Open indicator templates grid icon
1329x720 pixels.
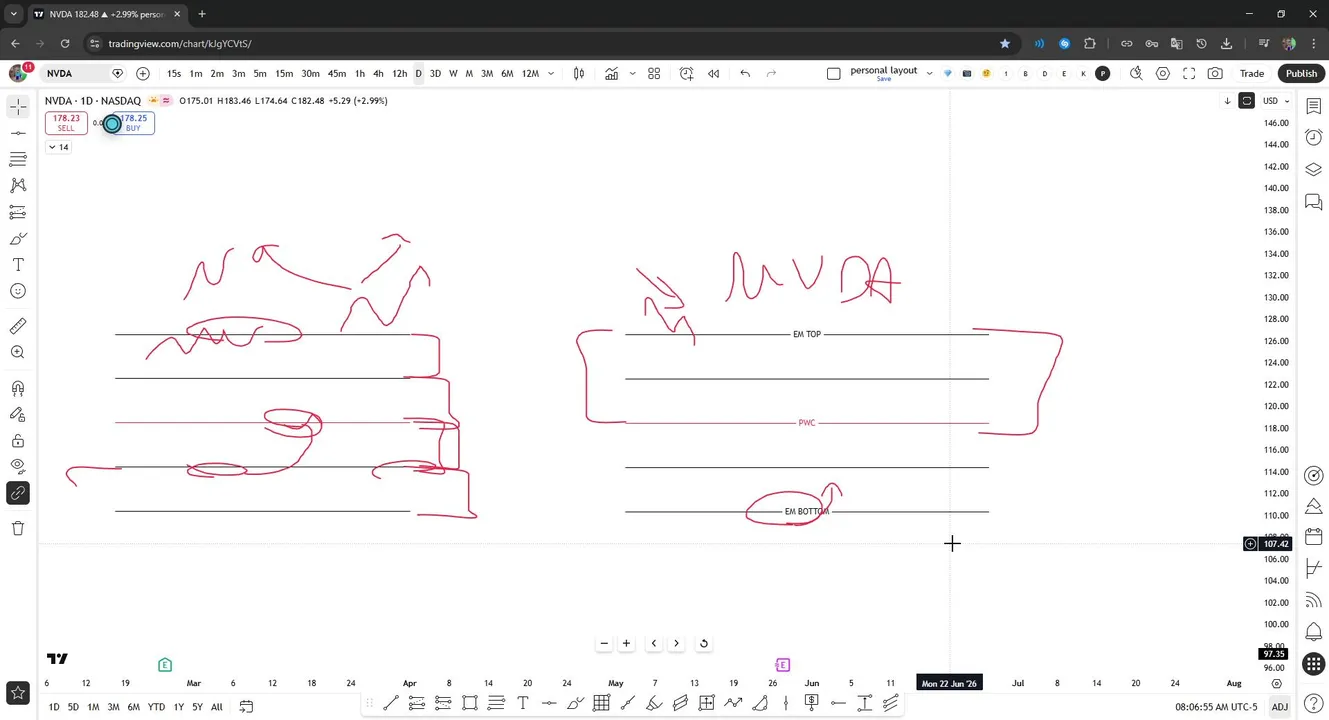(654, 73)
